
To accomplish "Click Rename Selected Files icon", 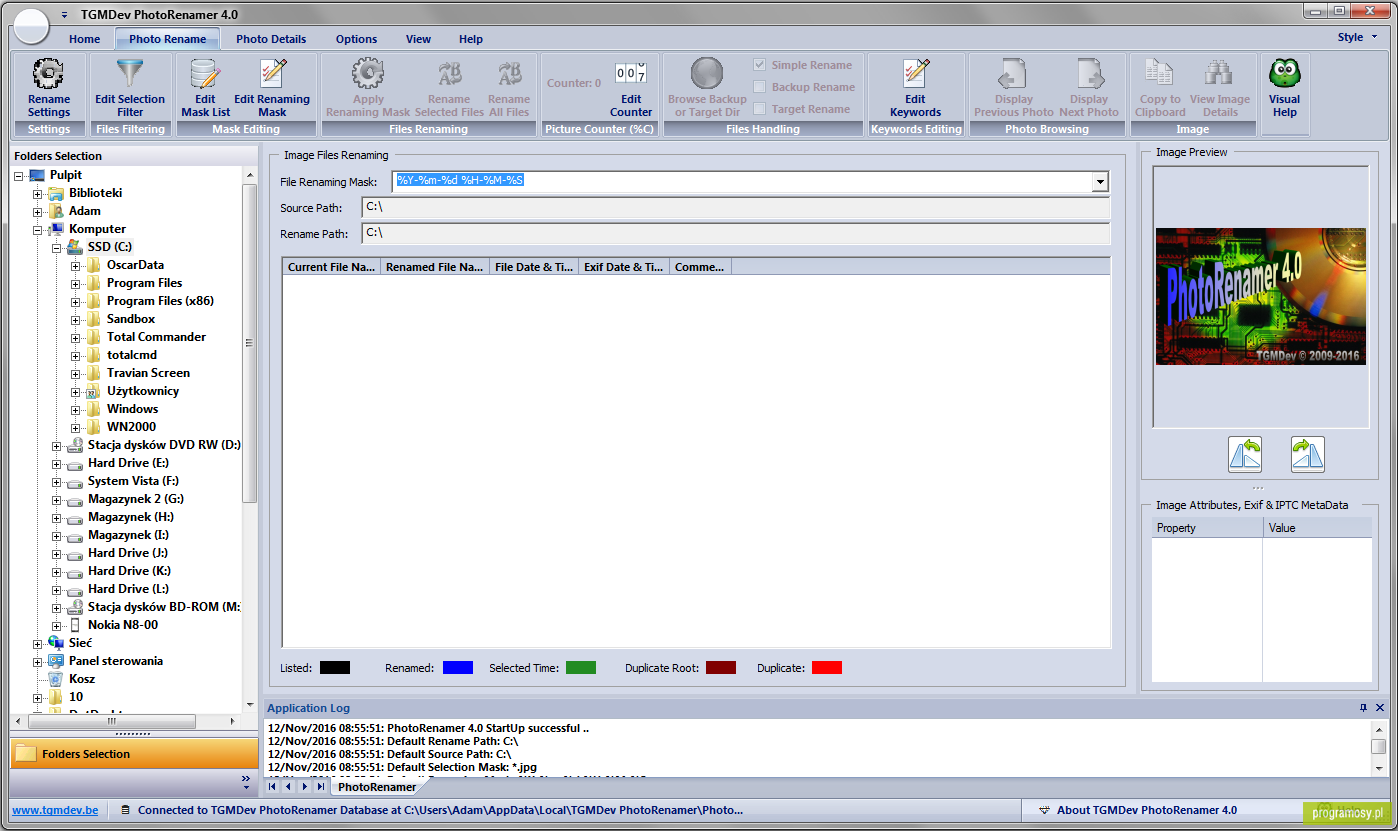I will [x=449, y=73].
